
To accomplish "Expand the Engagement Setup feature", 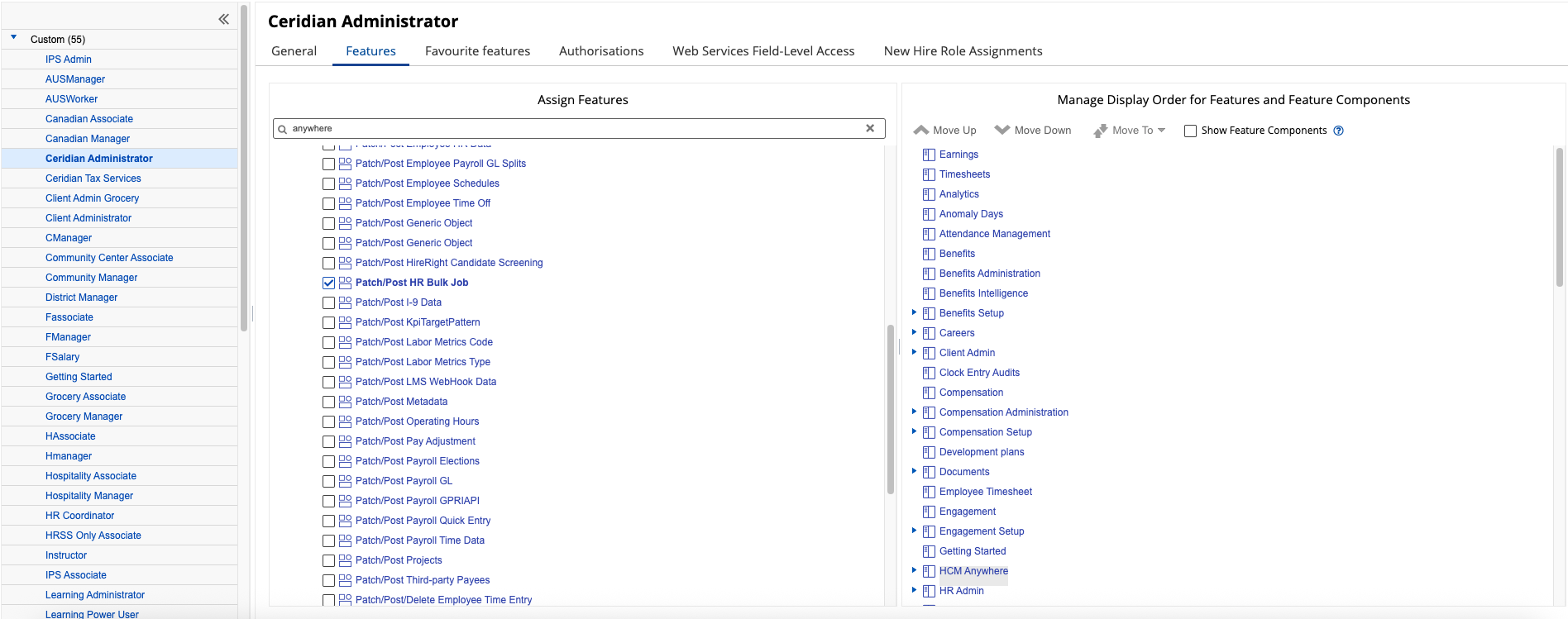I will [x=914, y=531].
